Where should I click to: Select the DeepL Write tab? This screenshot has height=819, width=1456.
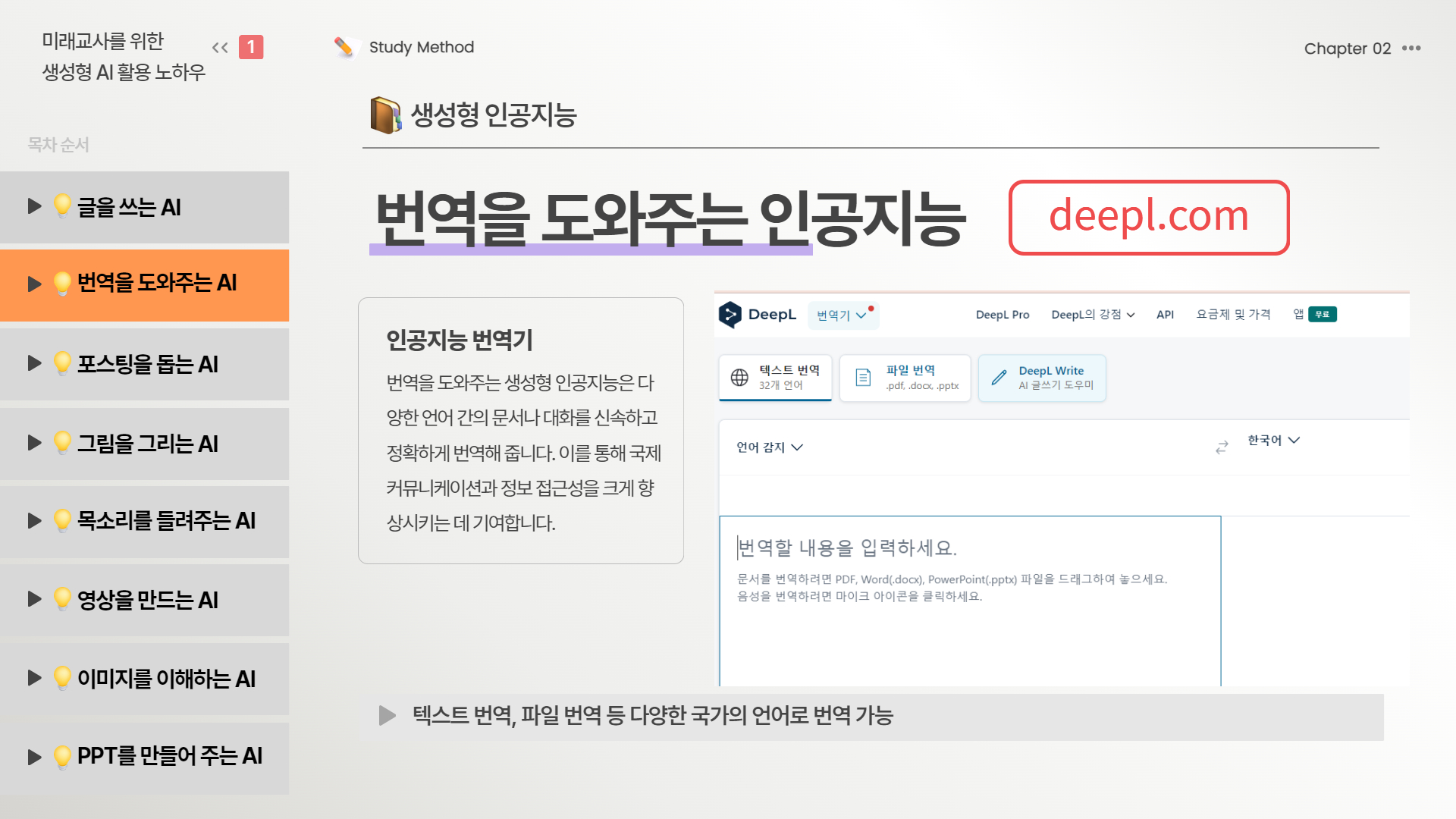1042,378
